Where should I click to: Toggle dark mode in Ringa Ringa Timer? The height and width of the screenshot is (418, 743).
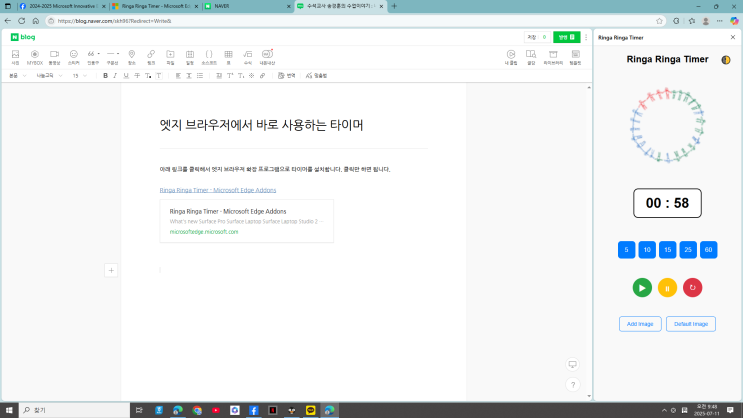(x=725, y=59)
